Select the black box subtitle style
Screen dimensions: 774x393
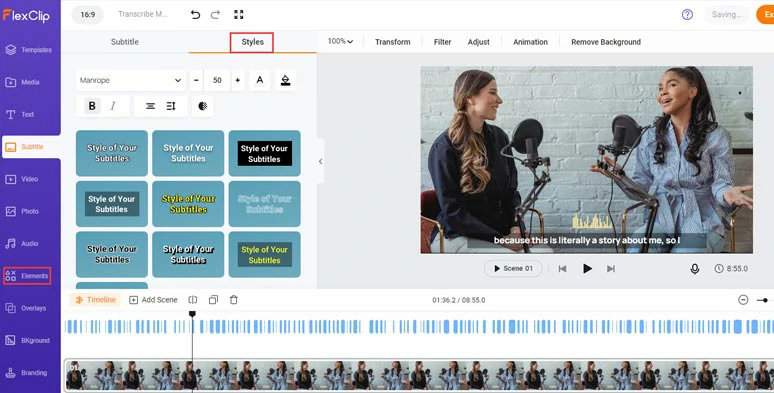[x=265, y=154]
